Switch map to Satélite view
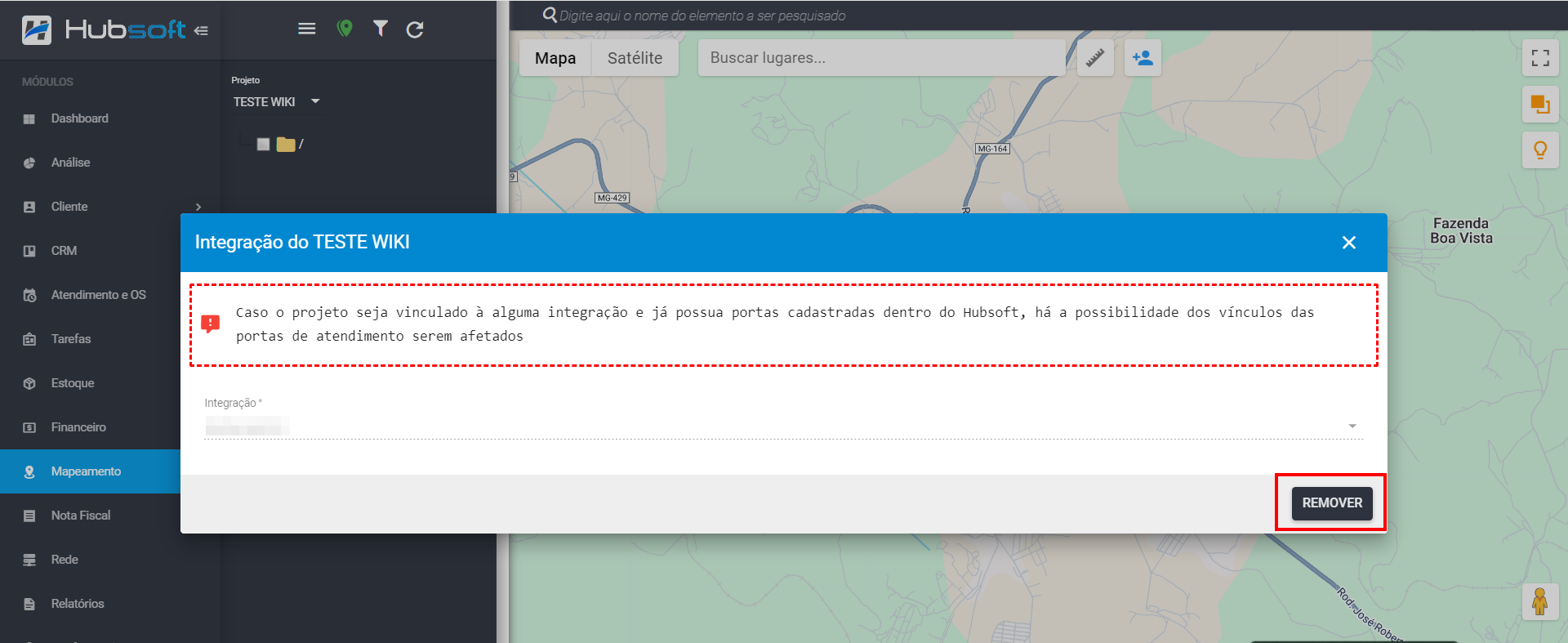This screenshot has height=643, width=1568. [635, 58]
